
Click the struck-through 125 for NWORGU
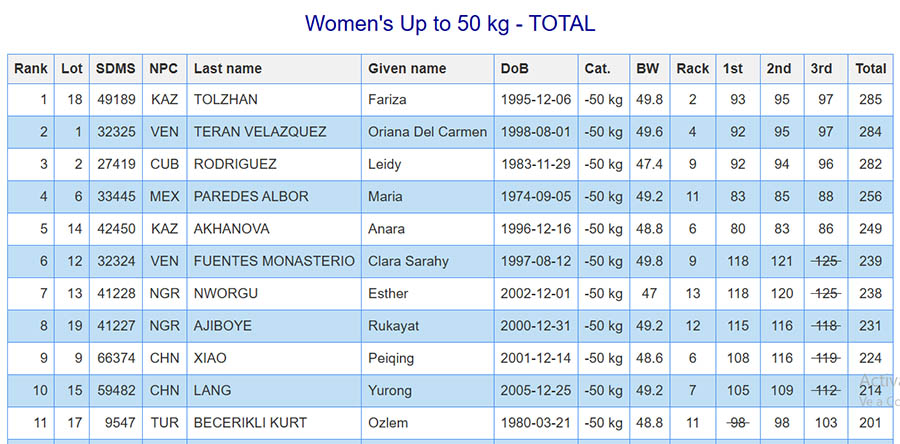(x=825, y=294)
